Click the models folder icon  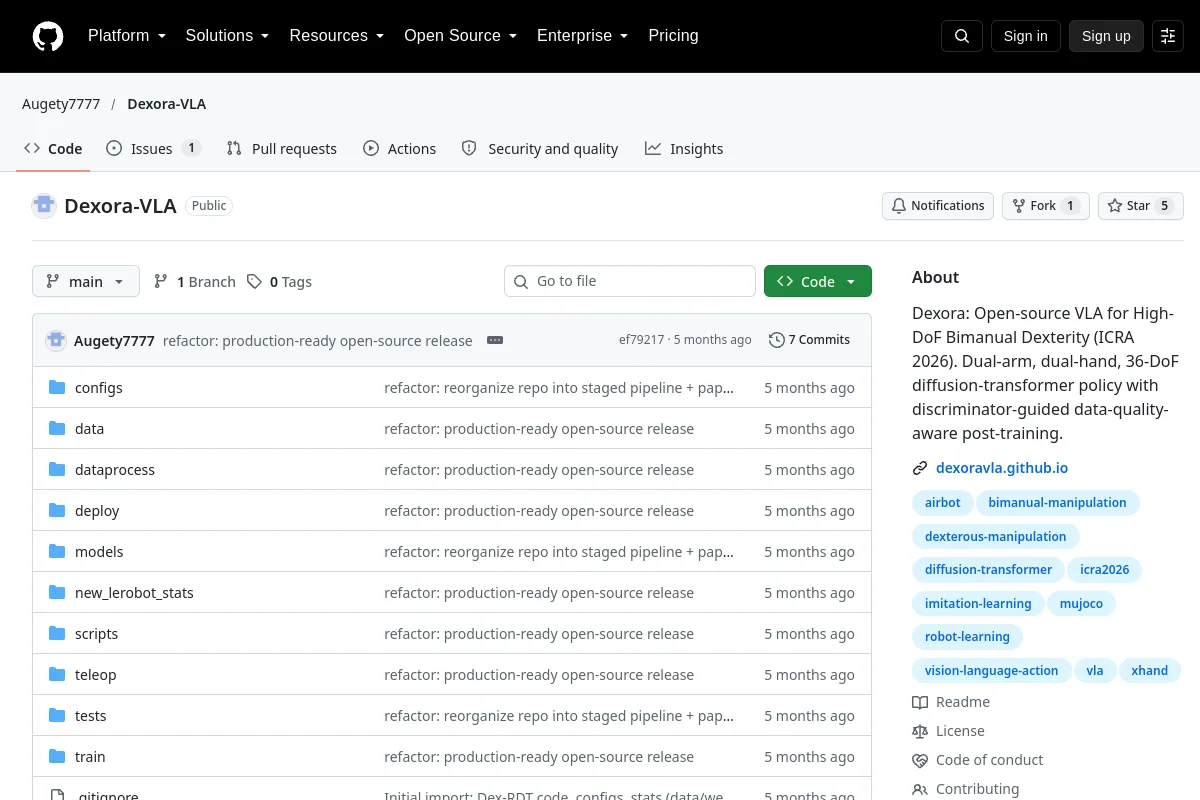click(57, 552)
